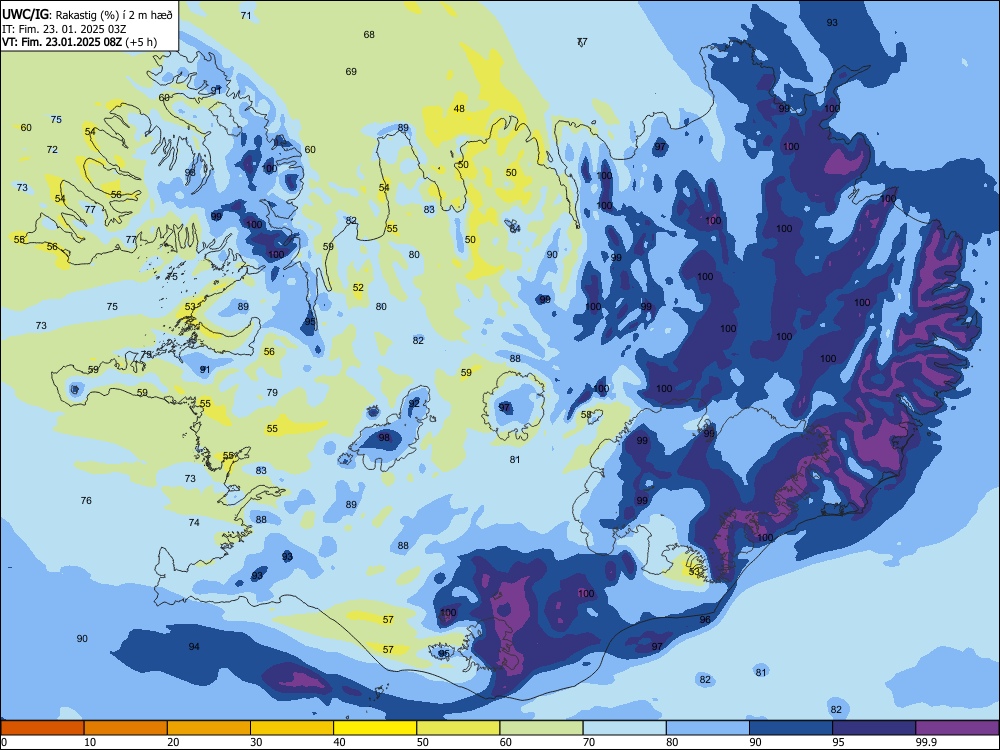
Task: Click the map humidity value 69
Action: coord(351,71)
